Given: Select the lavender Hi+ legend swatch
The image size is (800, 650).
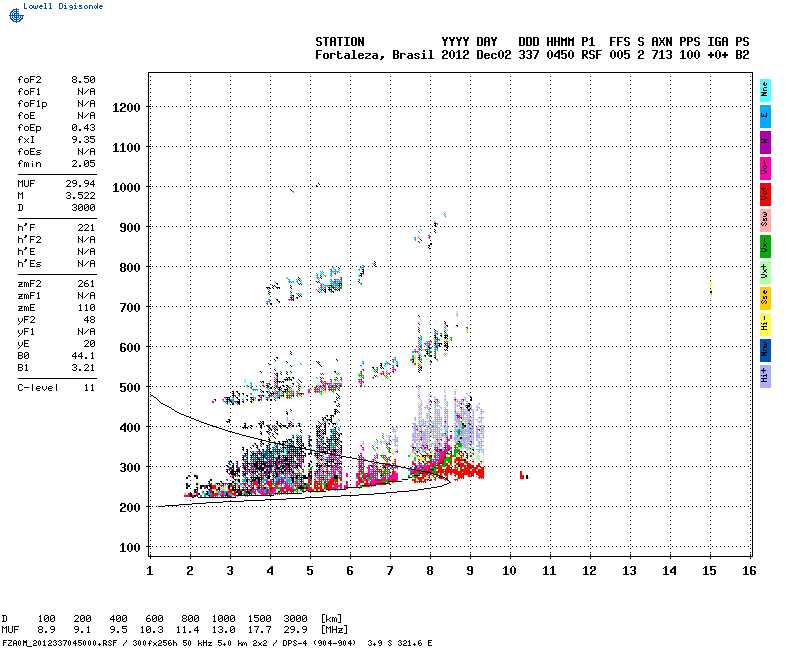Looking at the screenshot, I should (765, 377).
